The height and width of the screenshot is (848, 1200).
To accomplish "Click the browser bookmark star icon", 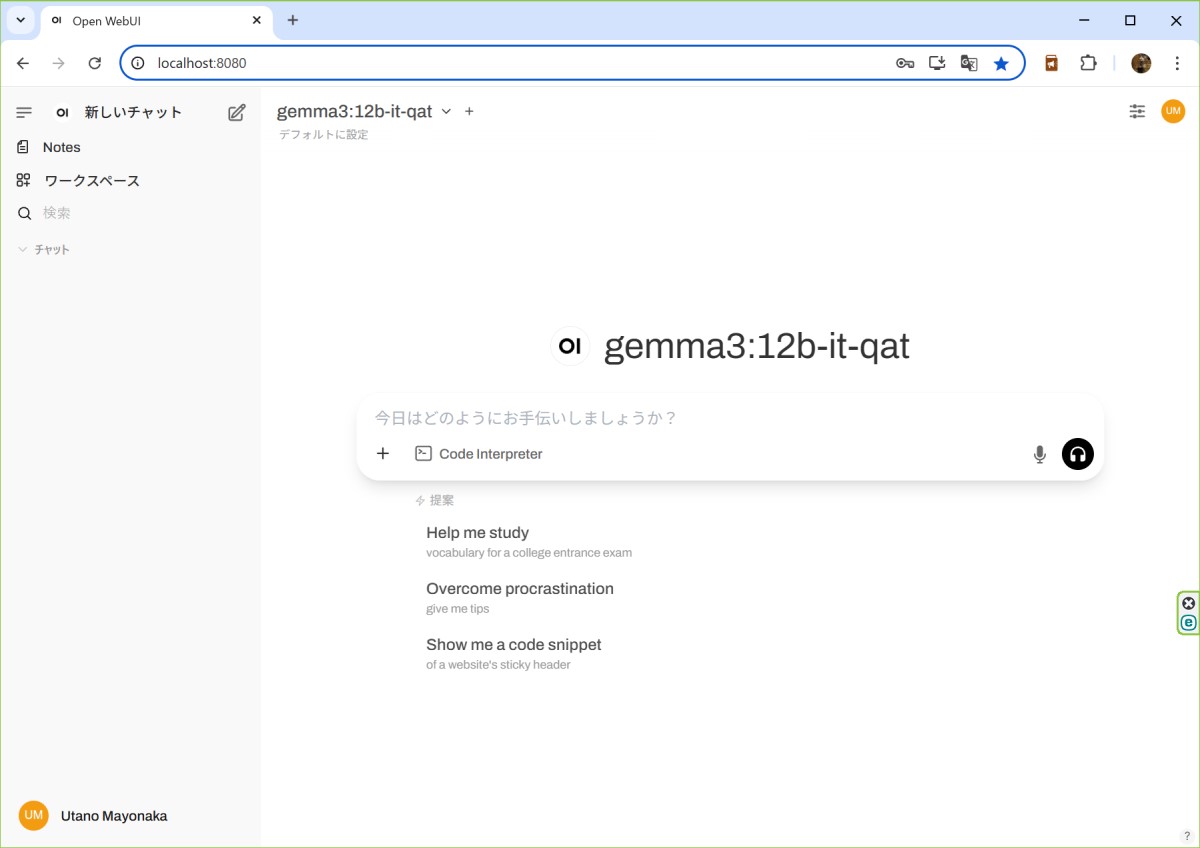I will point(1001,63).
